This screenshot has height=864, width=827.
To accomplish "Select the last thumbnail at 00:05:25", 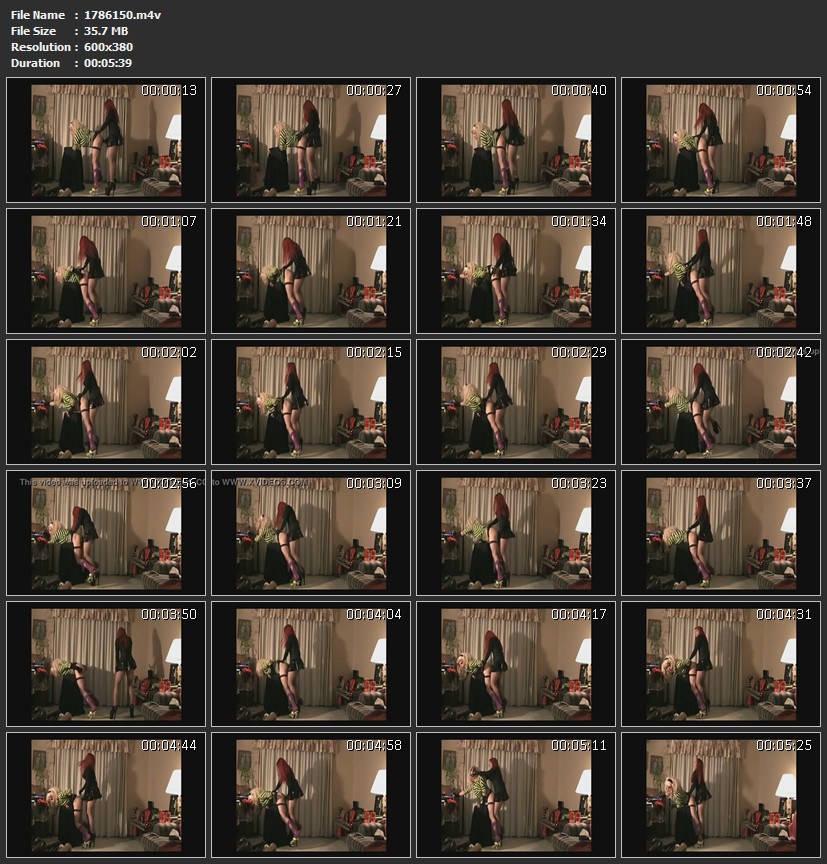I will tap(721, 794).
